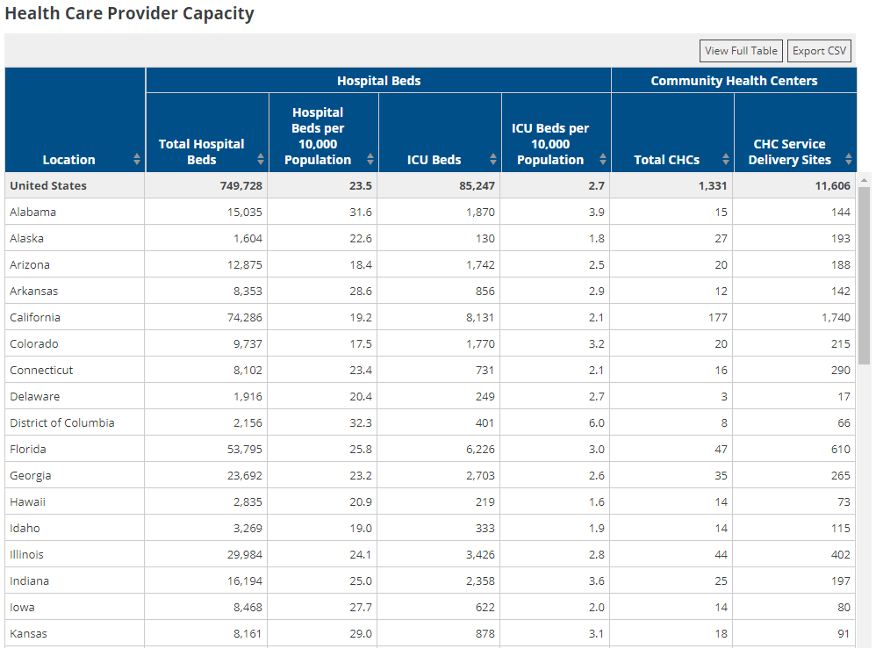The image size is (876, 648).
Task: Click the United States summary row
Action: click(48, 186)
